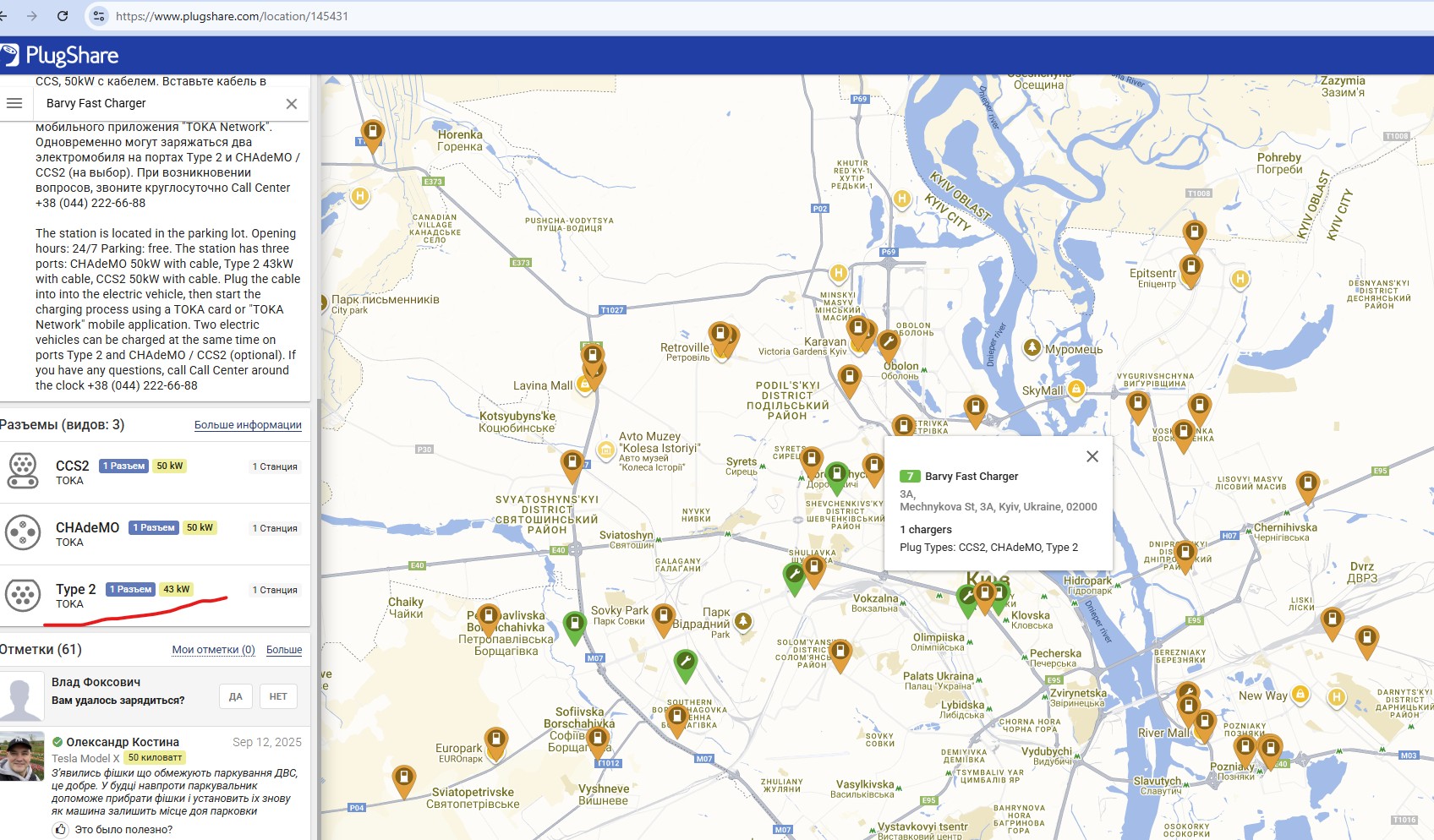This screenshot has width=1434, height=840.
Task: Answer НЕТ to charging success question
Action: click(x=278, y=696)
